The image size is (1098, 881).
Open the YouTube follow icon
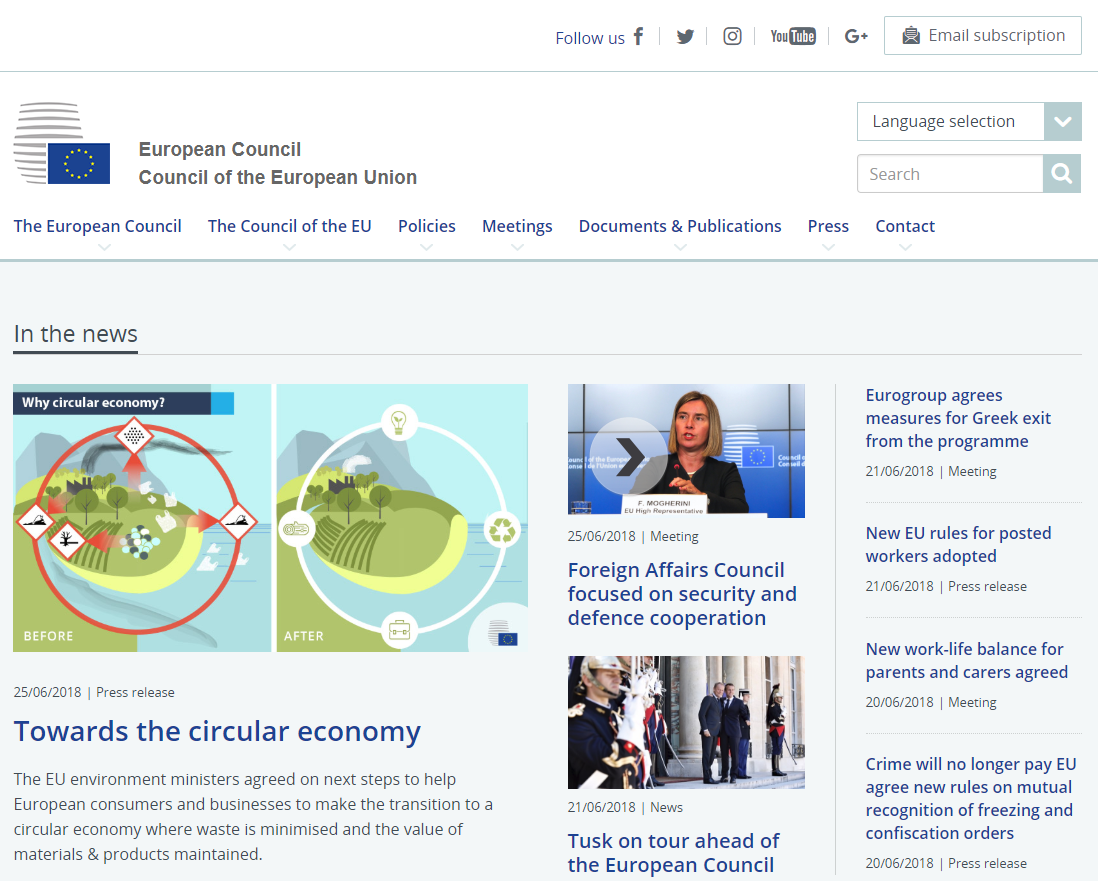click(793, 36)
